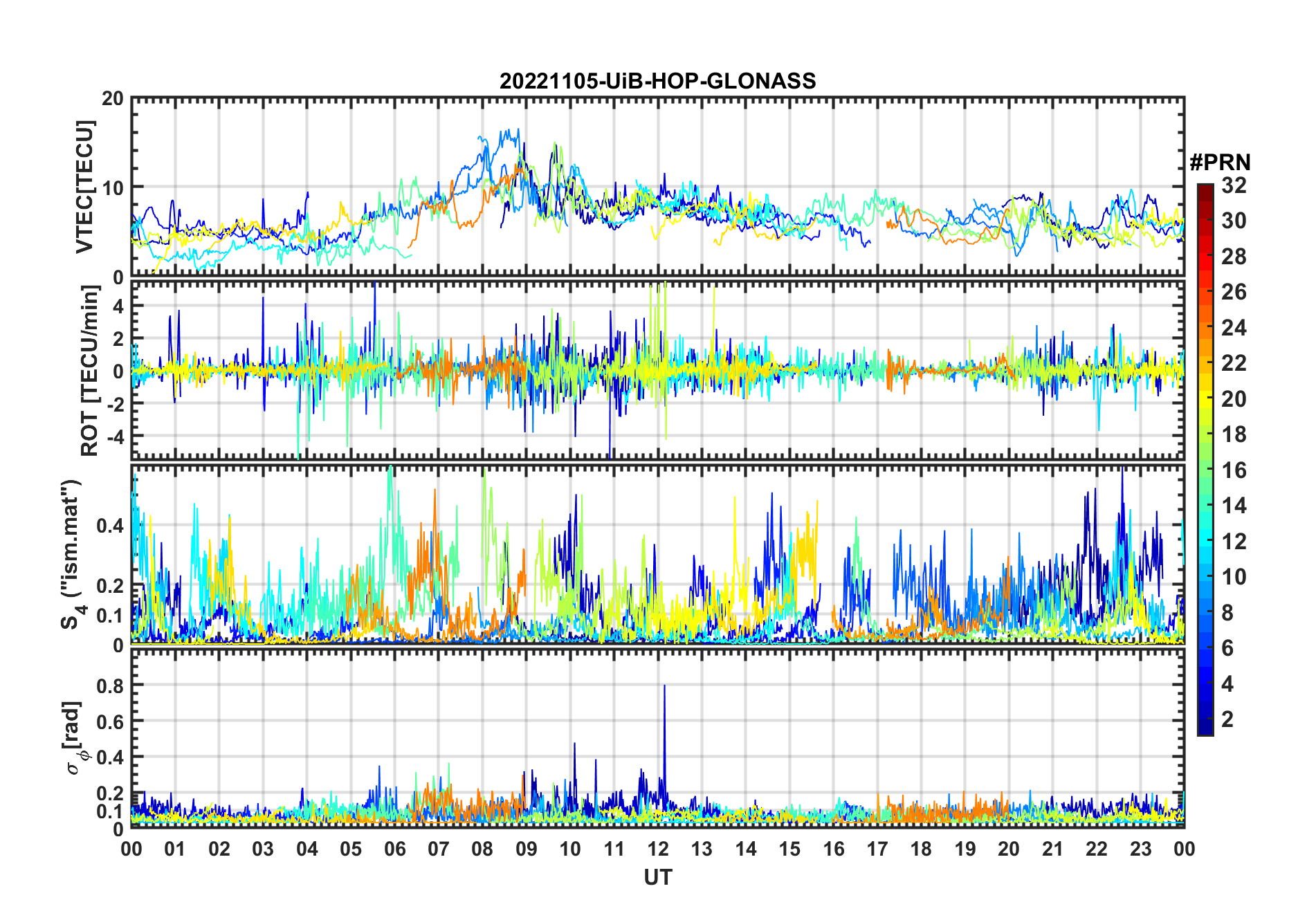
Task: Click x-axis tick label 06
Action: (394, 849)
